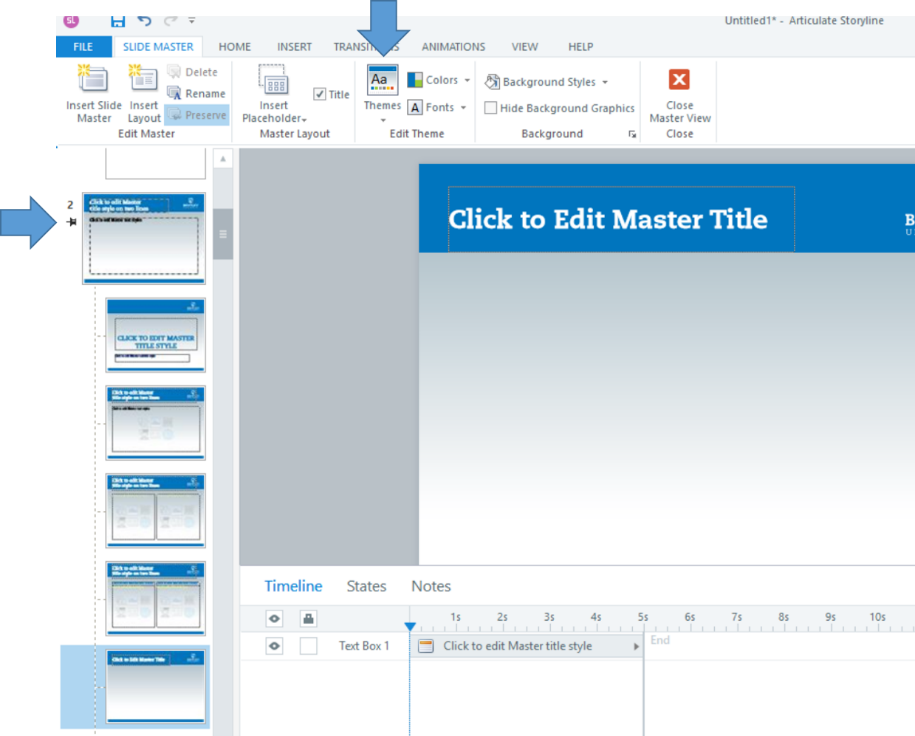
Task: Click the Insert Layout icon
Action: click(143, 79)
